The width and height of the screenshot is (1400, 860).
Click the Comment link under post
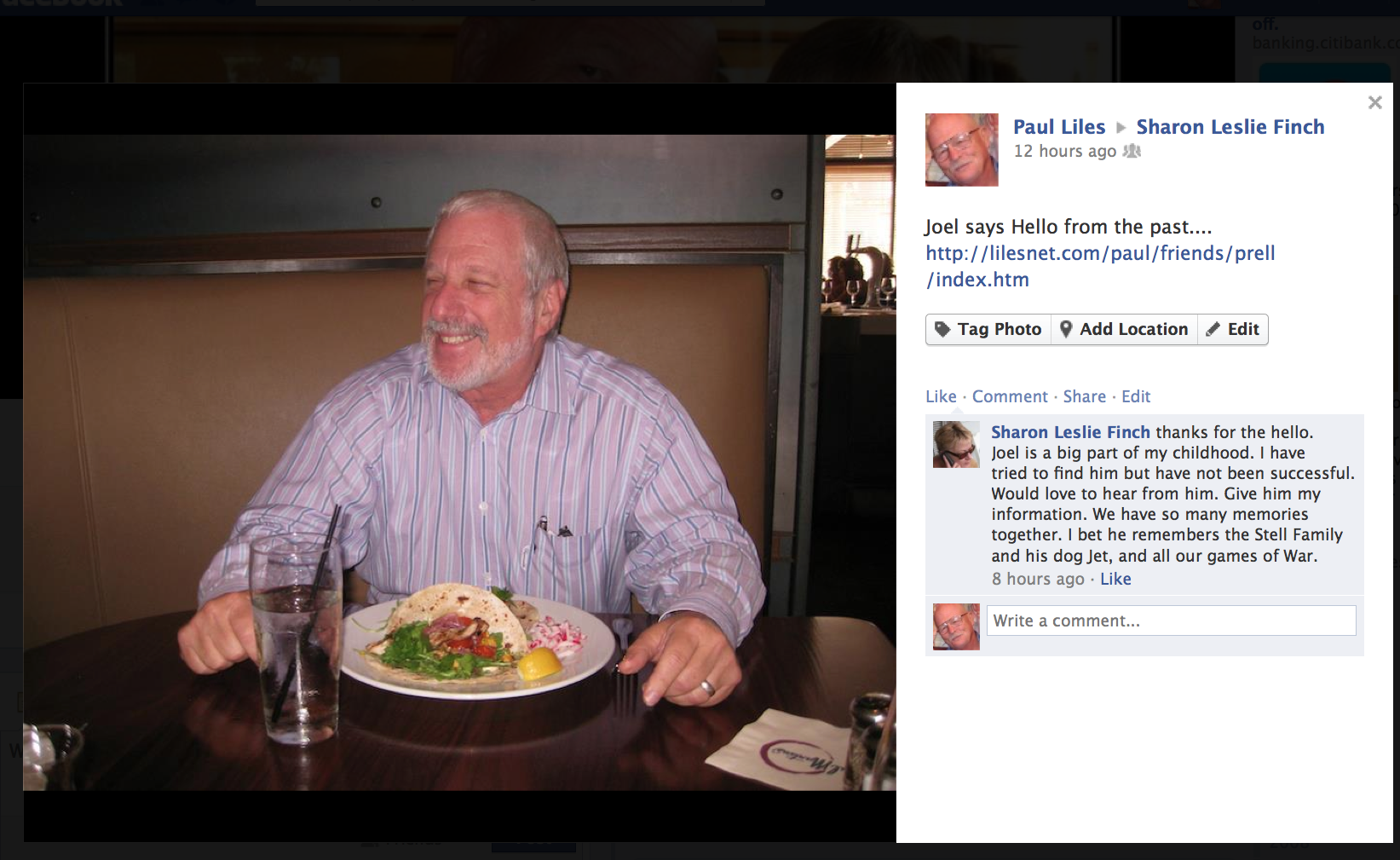pos(1010,396)
